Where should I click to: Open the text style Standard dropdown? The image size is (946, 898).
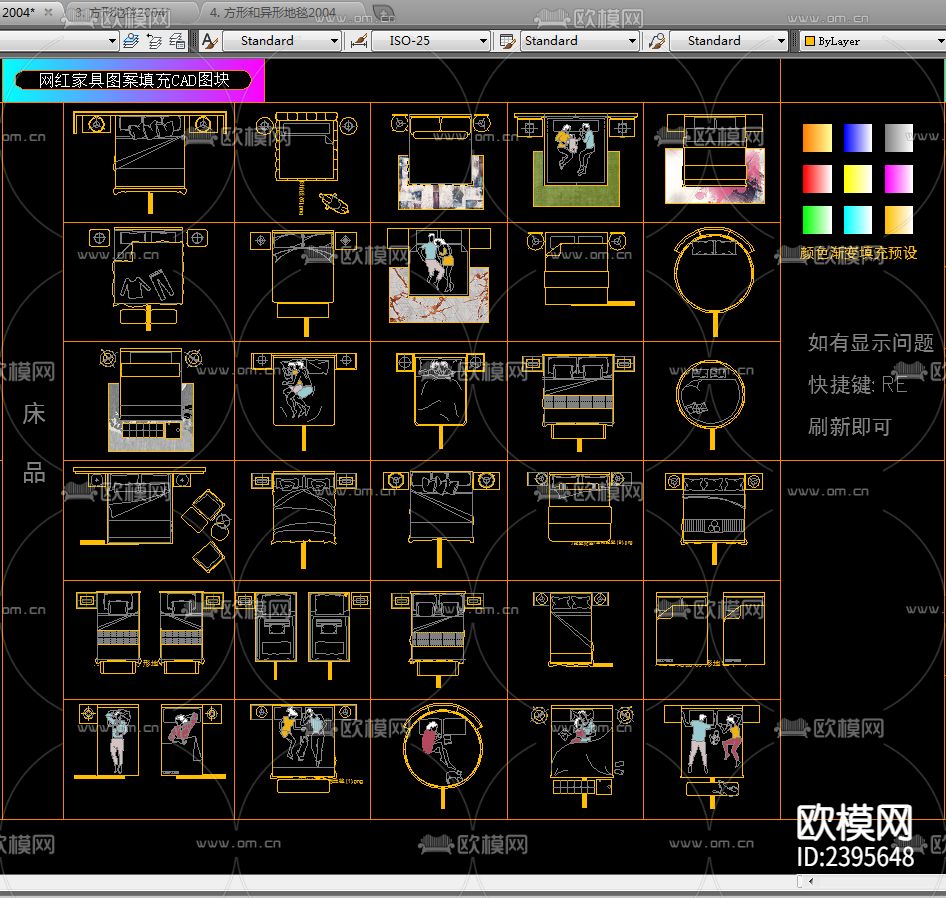pos(281,41)
